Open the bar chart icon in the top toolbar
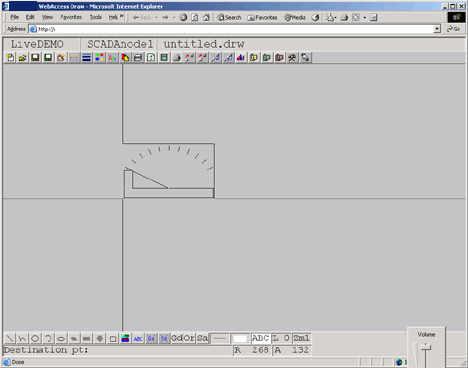Image resolution: width=468 pixels, height=368 pixels. point(241,58)
